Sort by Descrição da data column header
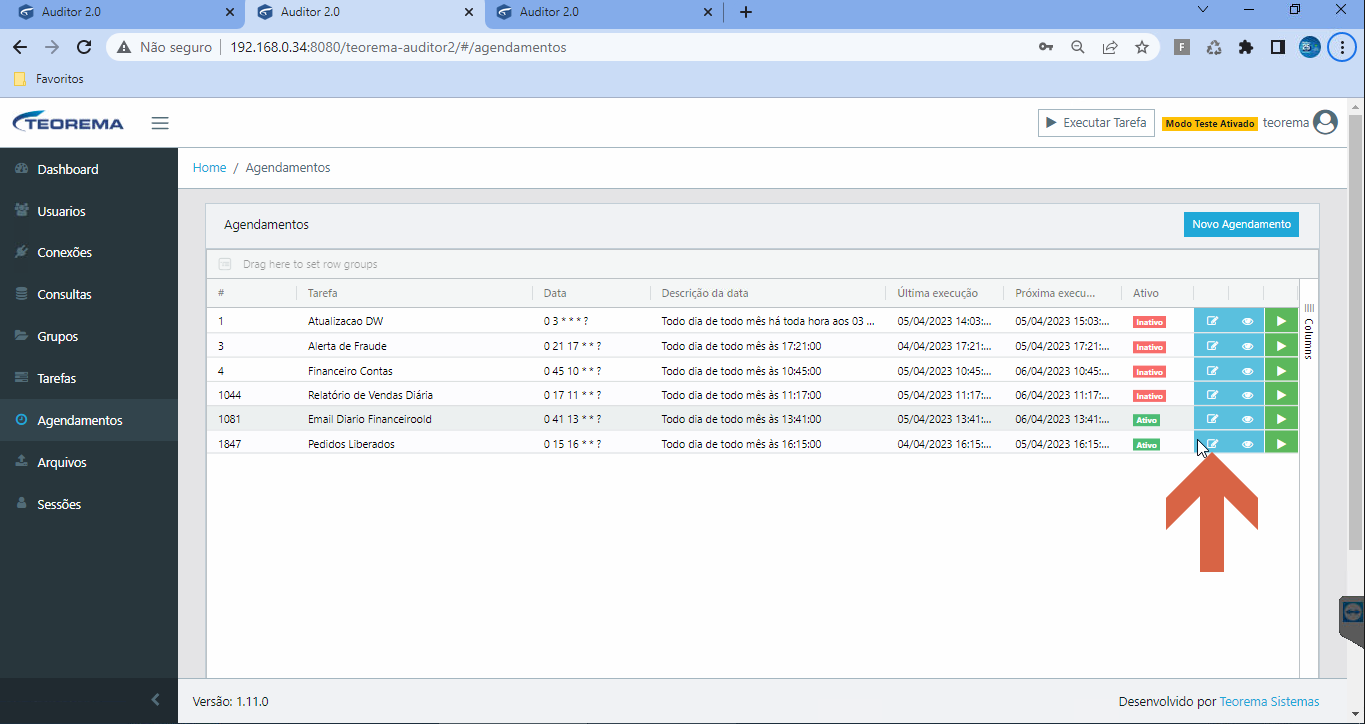Viewport: 1365px width, 724px height. click(x=705, y=293)
